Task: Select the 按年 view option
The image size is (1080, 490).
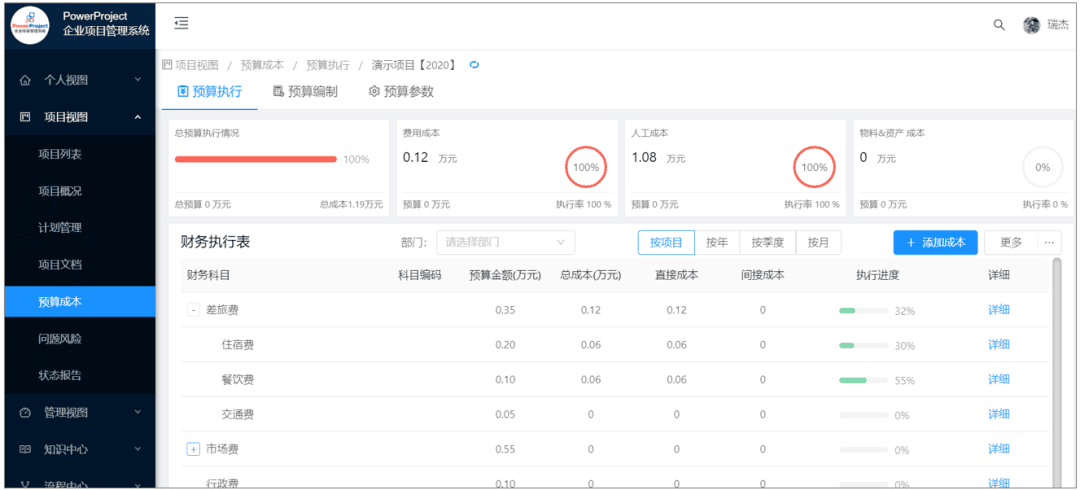Action: coord(716,242)
